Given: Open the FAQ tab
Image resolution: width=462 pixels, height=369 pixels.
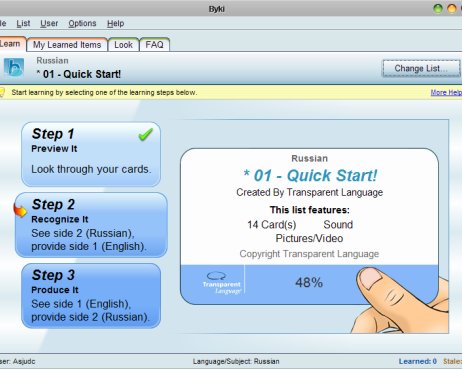Looking at the screenshot, I should [154, 45].
